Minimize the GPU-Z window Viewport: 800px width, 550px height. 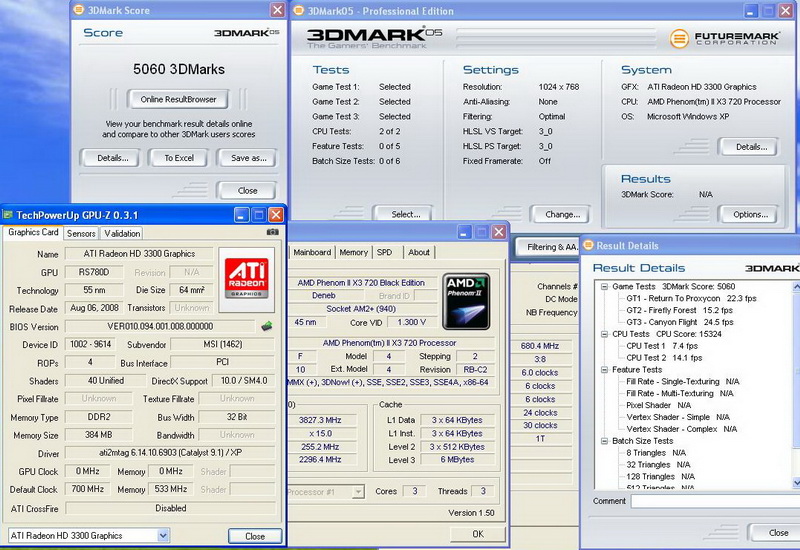tap(242, 215)
